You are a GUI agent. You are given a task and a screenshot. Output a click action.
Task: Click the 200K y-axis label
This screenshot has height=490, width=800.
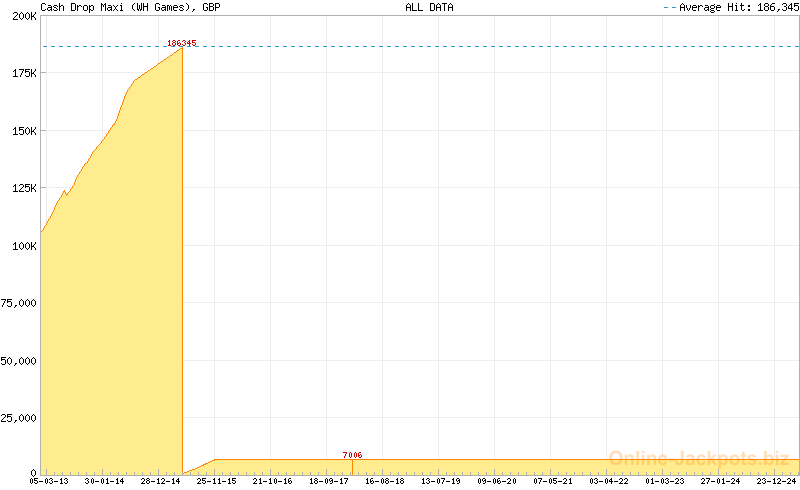tap(24, 16)
